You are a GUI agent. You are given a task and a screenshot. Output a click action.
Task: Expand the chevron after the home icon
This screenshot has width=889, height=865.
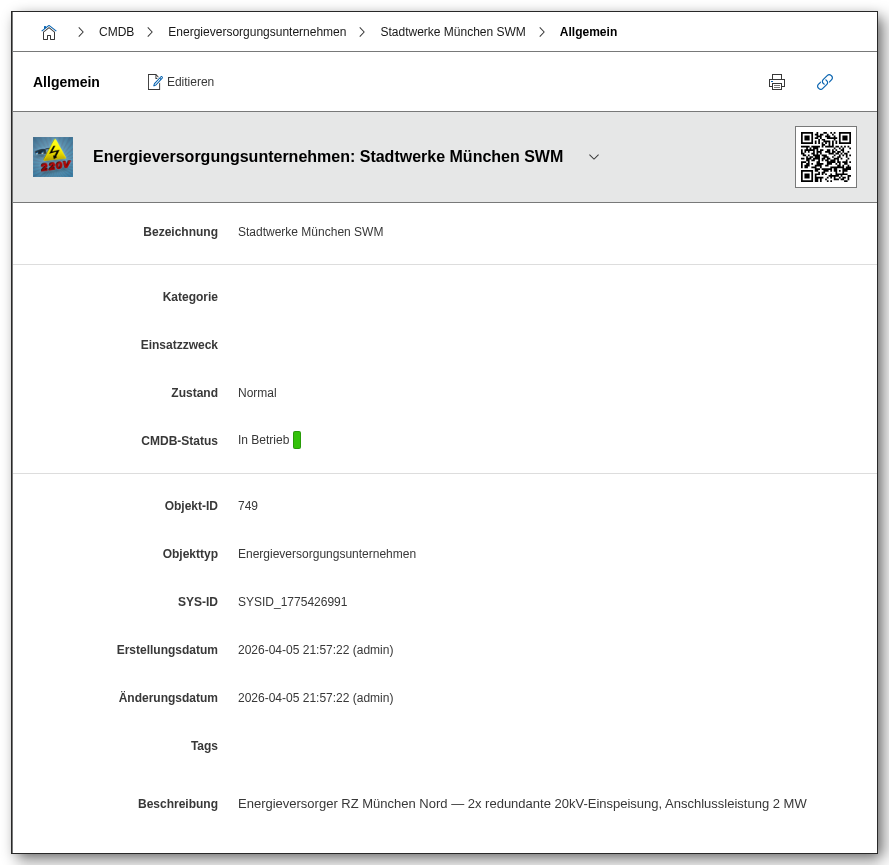click(81, 32)
